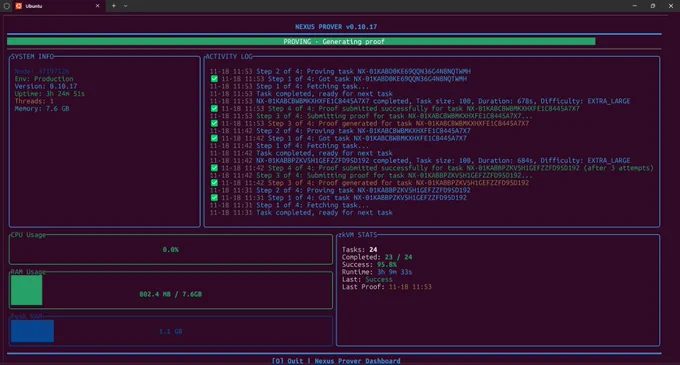
Task: Select the Env: Production line
Action: point(44,79)
